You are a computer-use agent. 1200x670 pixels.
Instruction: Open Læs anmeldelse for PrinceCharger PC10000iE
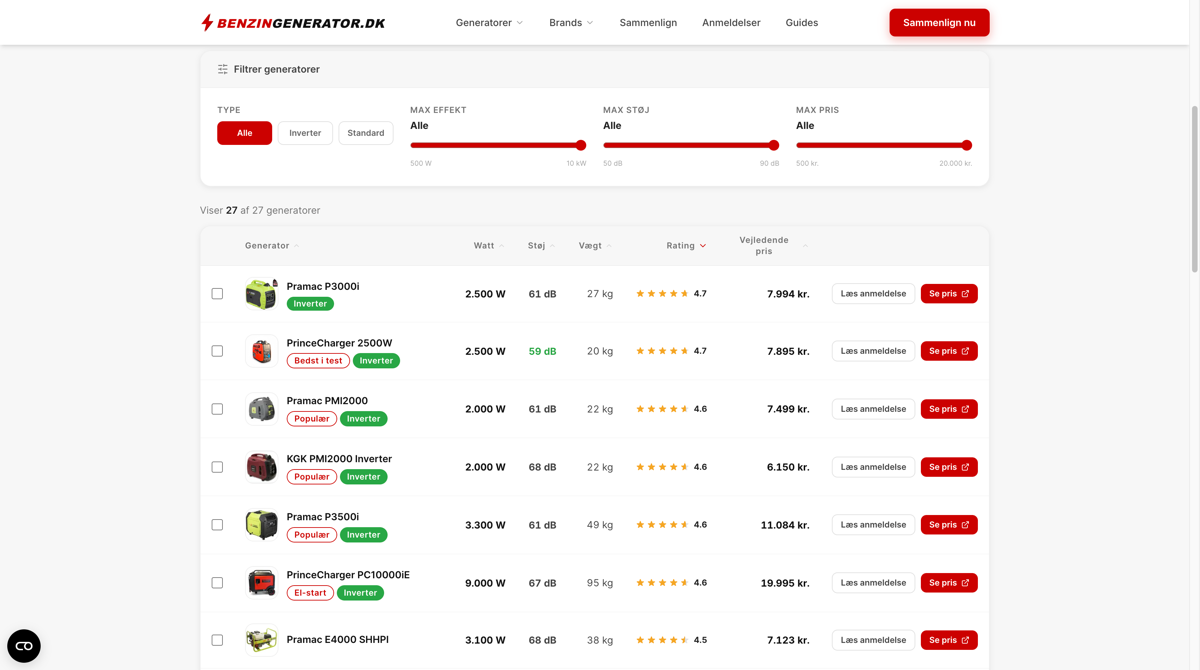pos(873,583)
